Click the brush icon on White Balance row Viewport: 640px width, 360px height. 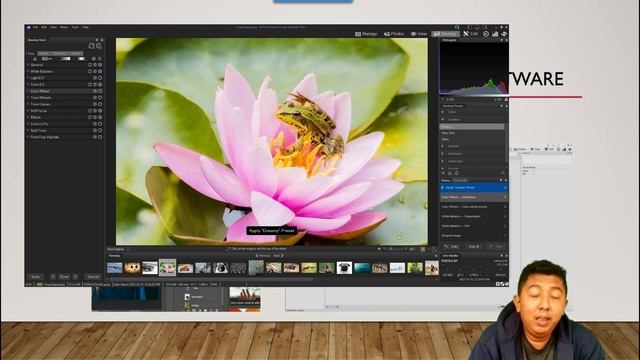[90, 71]
